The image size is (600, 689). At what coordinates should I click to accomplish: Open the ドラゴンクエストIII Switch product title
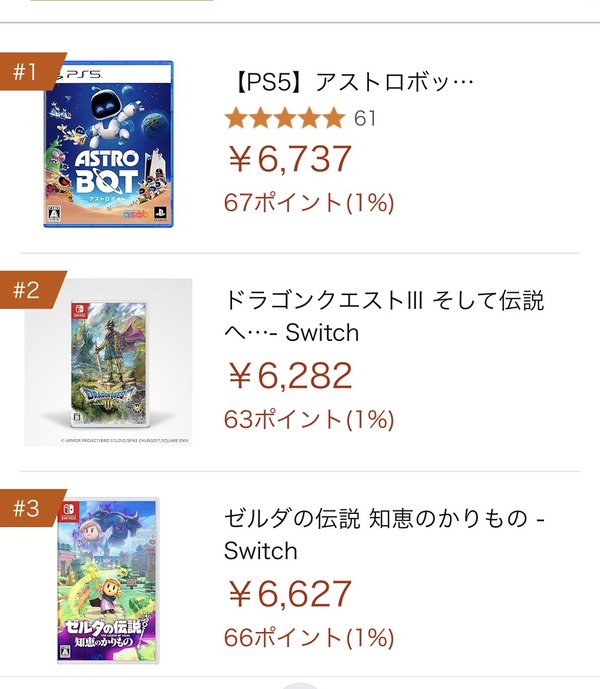pos(385,316)
